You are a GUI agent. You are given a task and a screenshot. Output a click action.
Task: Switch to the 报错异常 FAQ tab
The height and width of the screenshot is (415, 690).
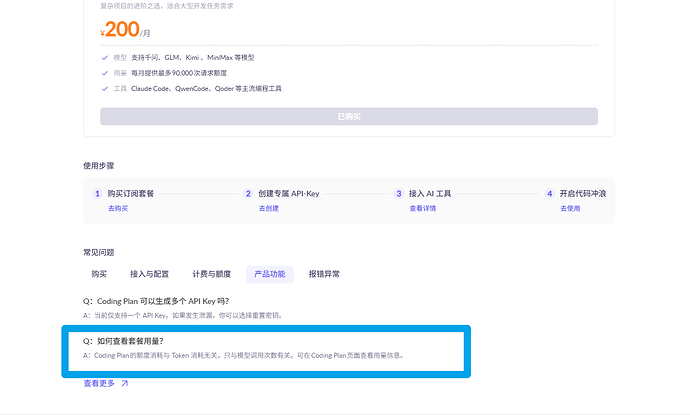point(324,274)
